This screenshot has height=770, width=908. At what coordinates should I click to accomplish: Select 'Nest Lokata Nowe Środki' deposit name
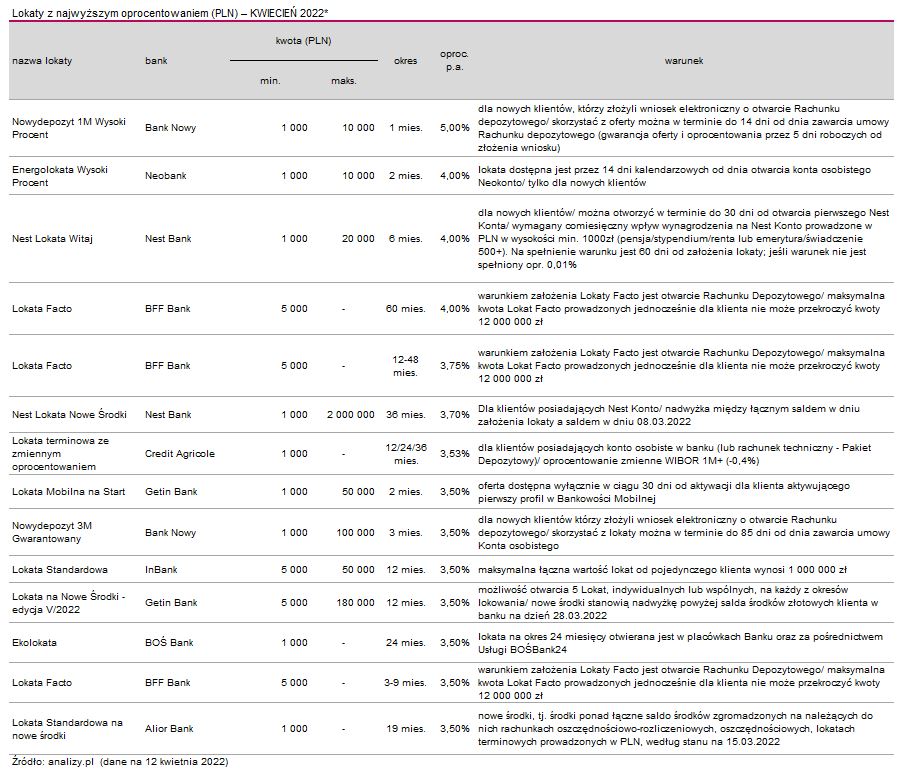point(69,415)
